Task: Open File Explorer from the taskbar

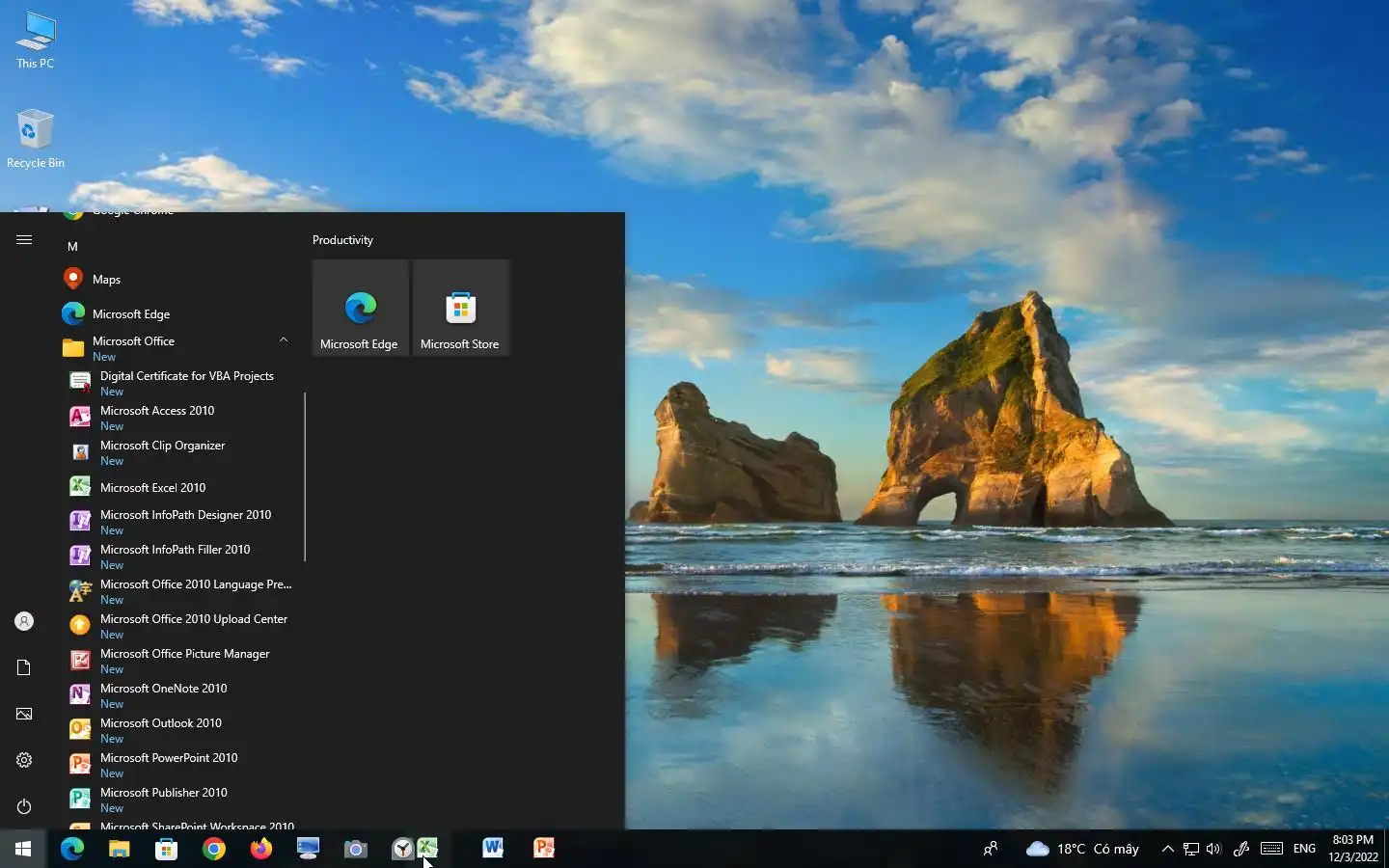Action: point(119,849)
